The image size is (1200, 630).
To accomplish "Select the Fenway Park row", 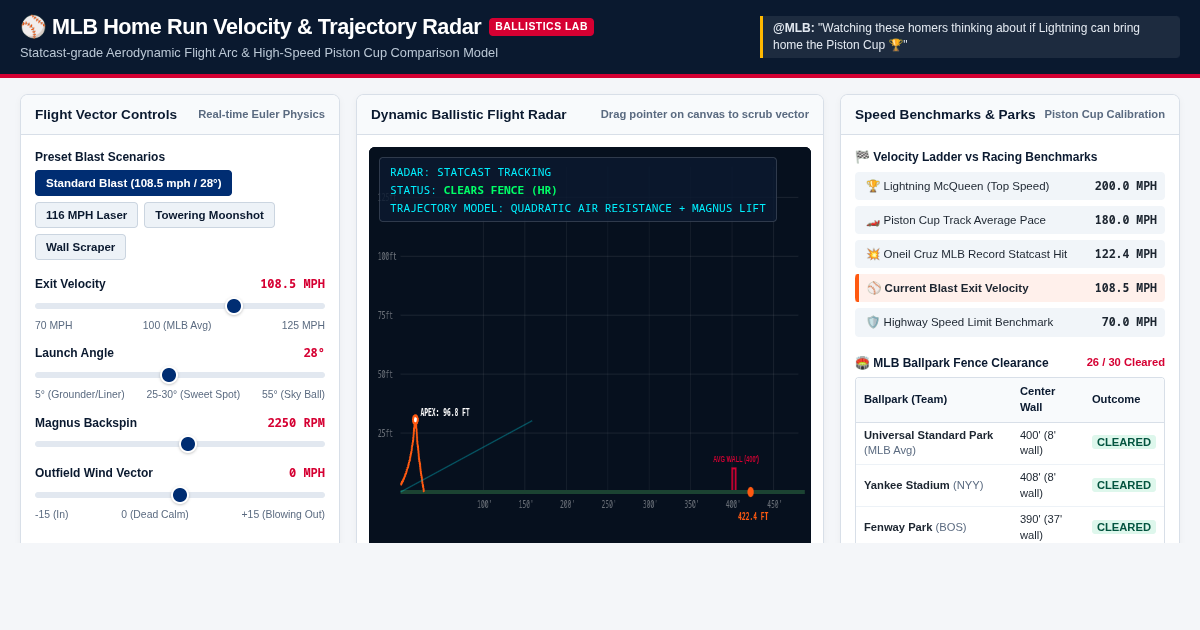I will coord(1010,527).
